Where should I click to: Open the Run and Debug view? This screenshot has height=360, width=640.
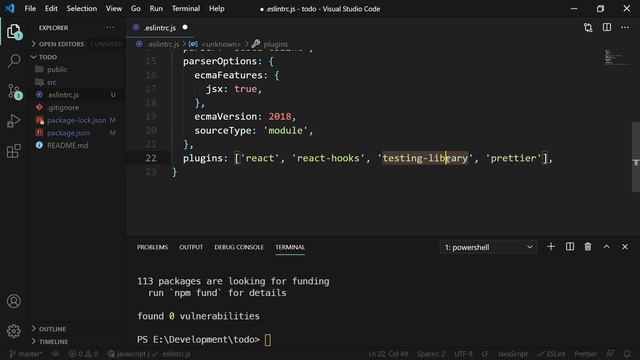point(13,121)
